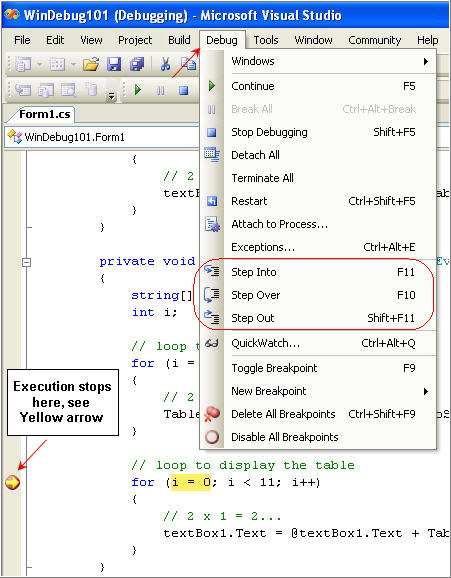This screenshot has height=578, width=451.
Task: Click the 'string[]' declaration in code
Action: 162,296
